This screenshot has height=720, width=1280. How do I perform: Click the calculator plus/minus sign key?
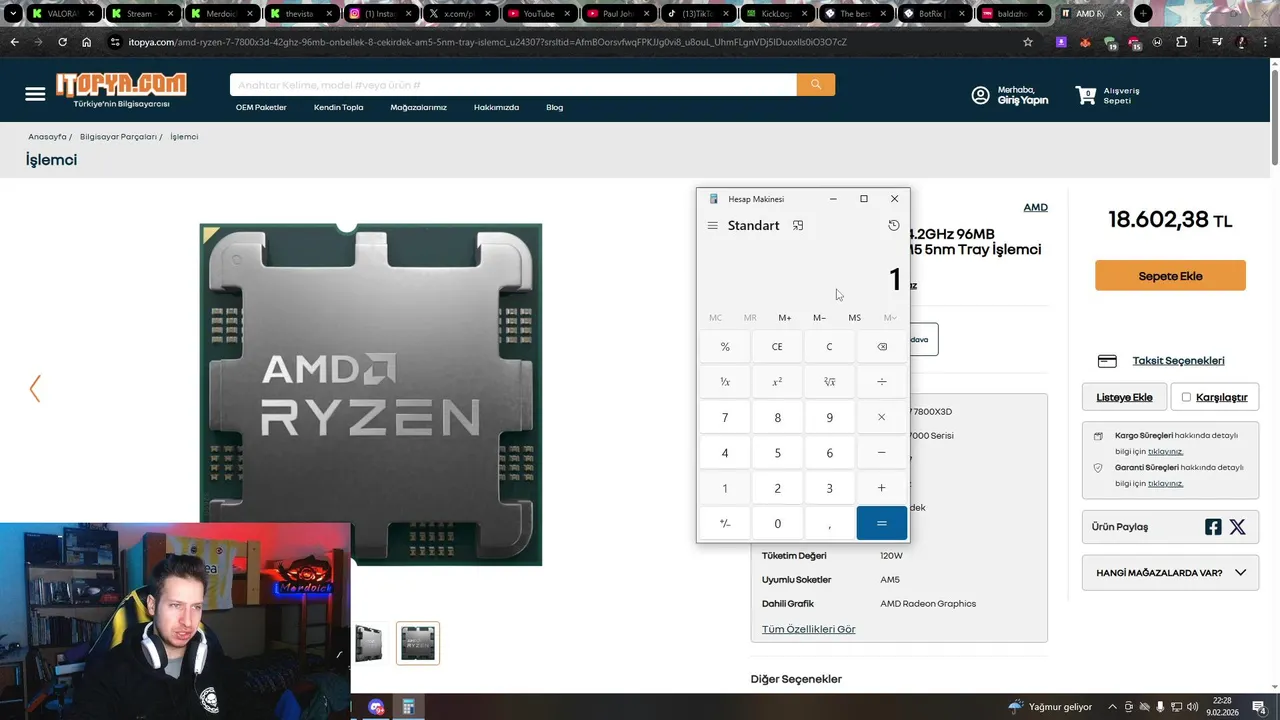[x=725, y=523]
